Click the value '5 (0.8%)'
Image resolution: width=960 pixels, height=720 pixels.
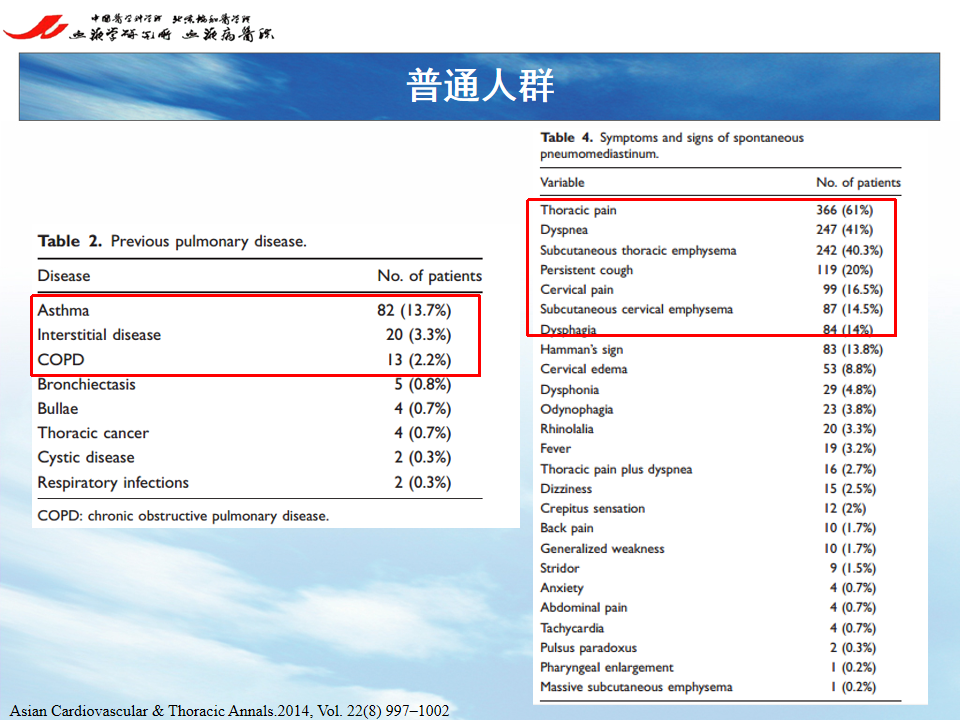tap(422, 384)
